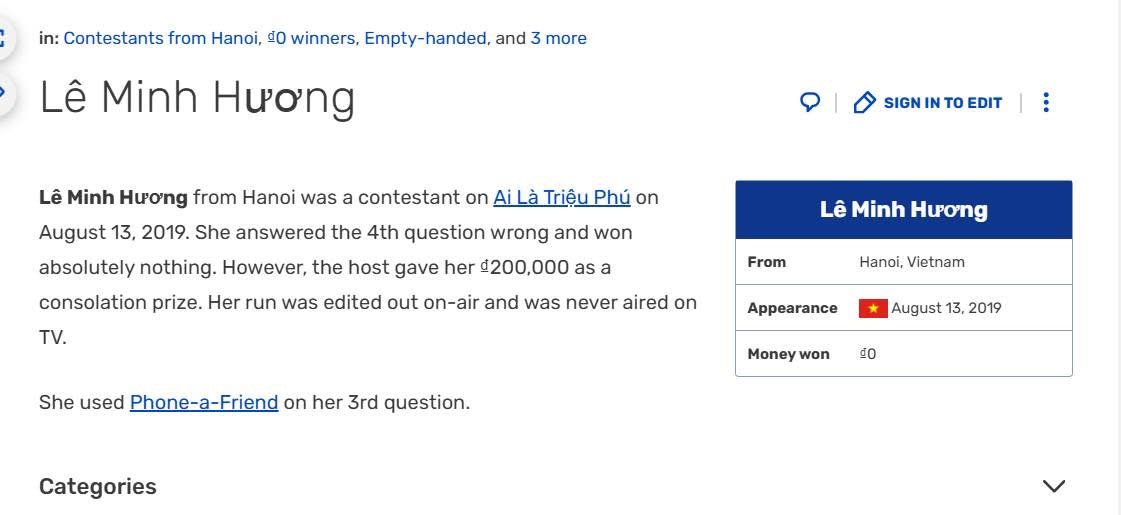Open the 'Phone-a-Friend' article link
The height and width of the screenshot is (515, 1121).
point(204,402)
